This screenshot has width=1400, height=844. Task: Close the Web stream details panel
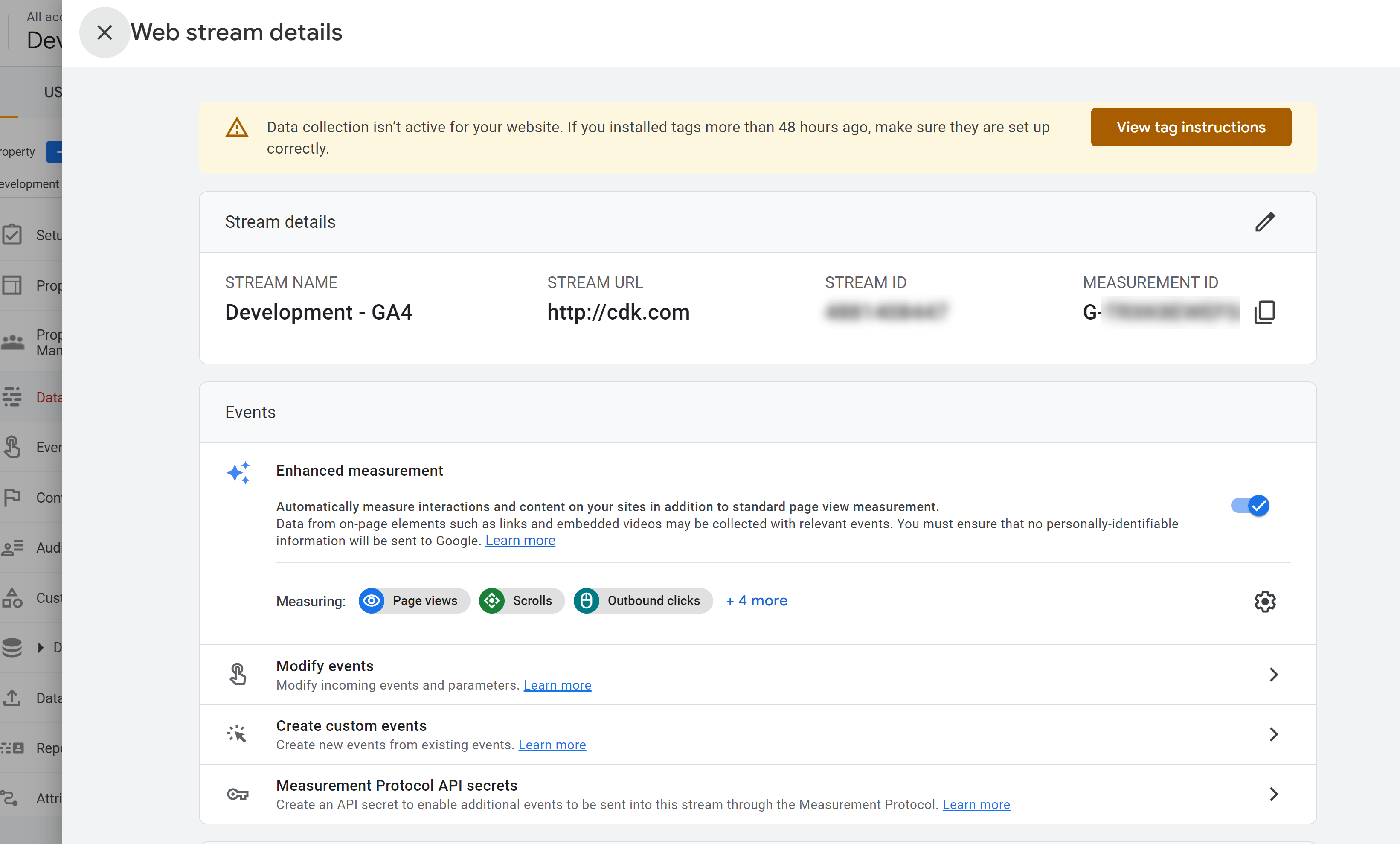pos(105,32)
